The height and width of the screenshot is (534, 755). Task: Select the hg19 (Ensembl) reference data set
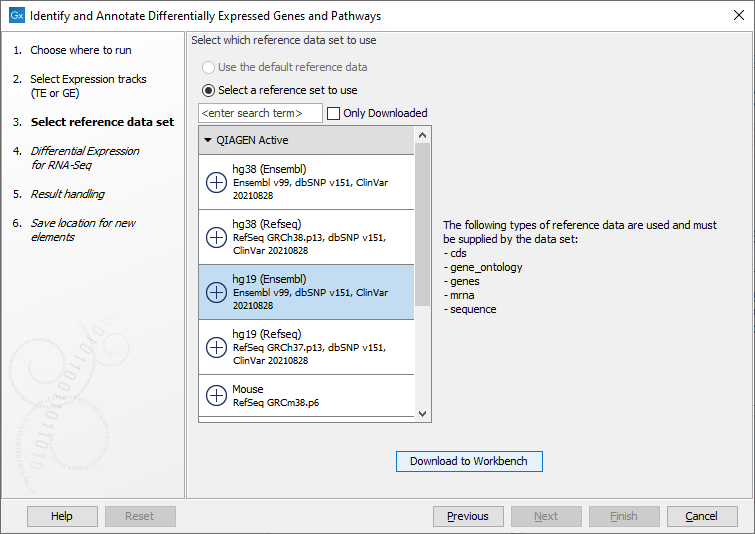[x=306, y=292]
